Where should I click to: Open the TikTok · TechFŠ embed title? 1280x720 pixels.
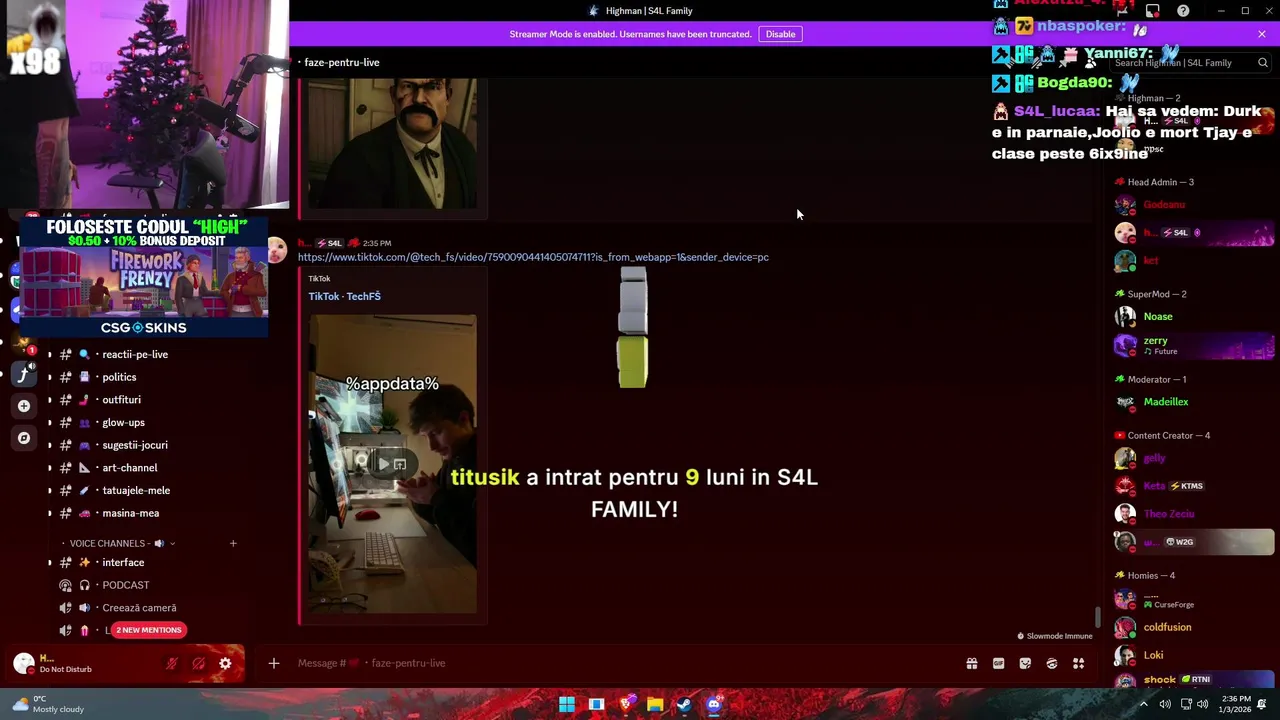click(344, 296)
